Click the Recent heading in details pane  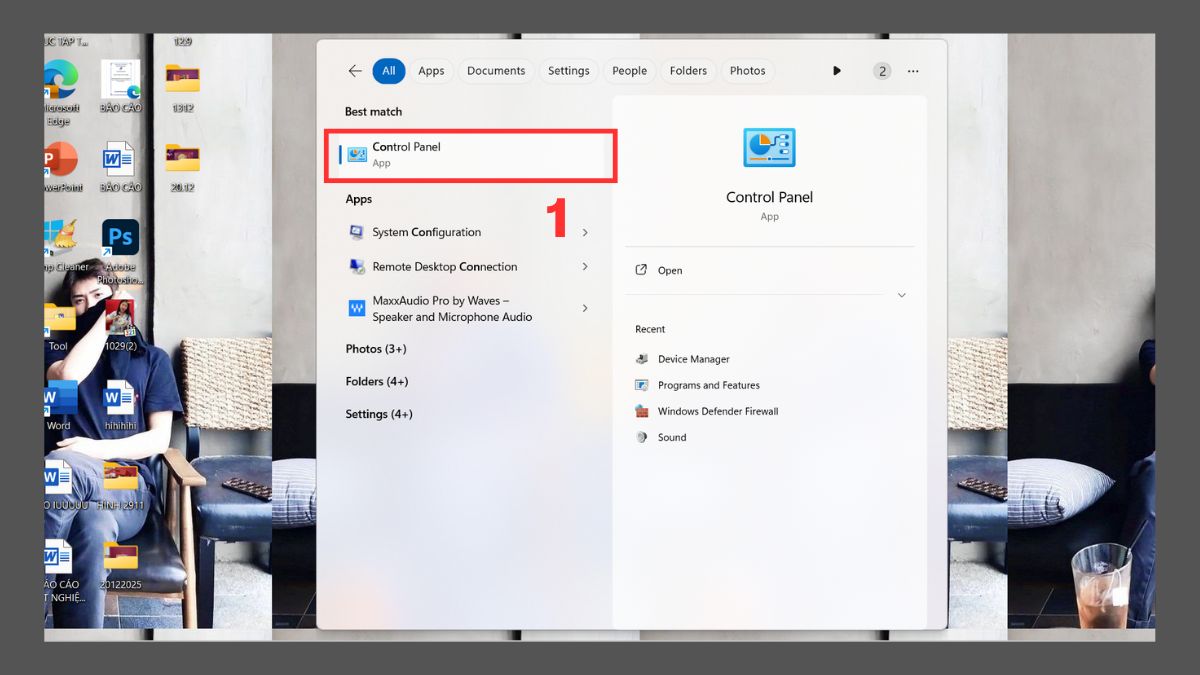[650, 329]
